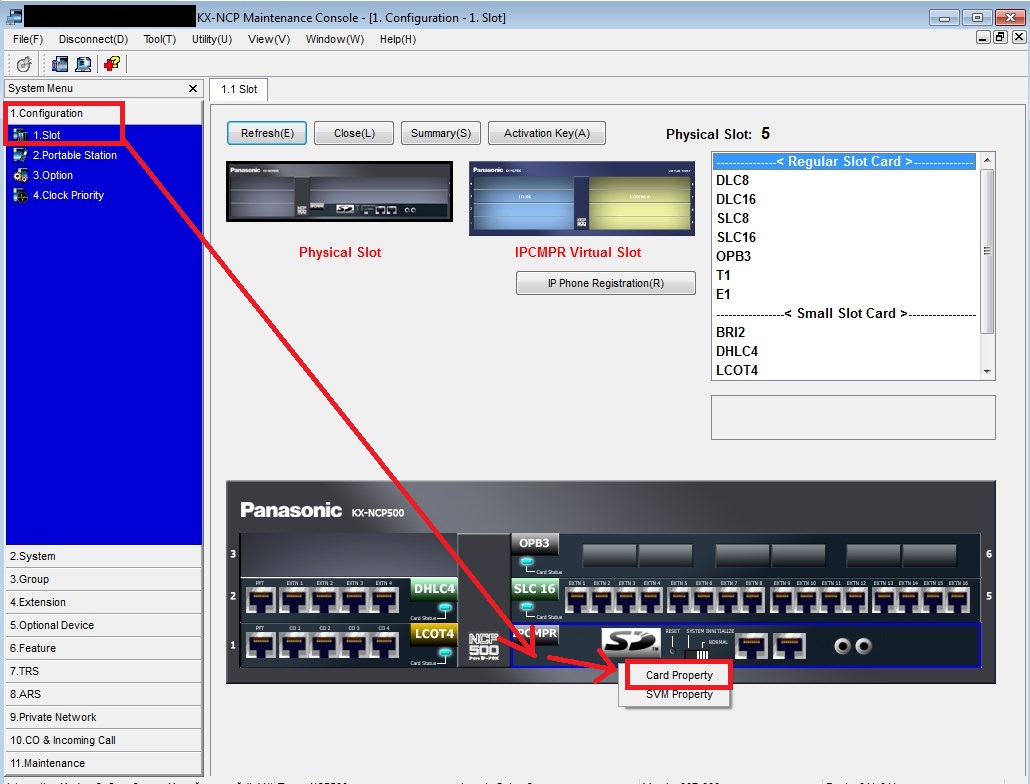Click the OPB3 card label on the shelf
The image size is (1030, 784).
coord(534,543)
